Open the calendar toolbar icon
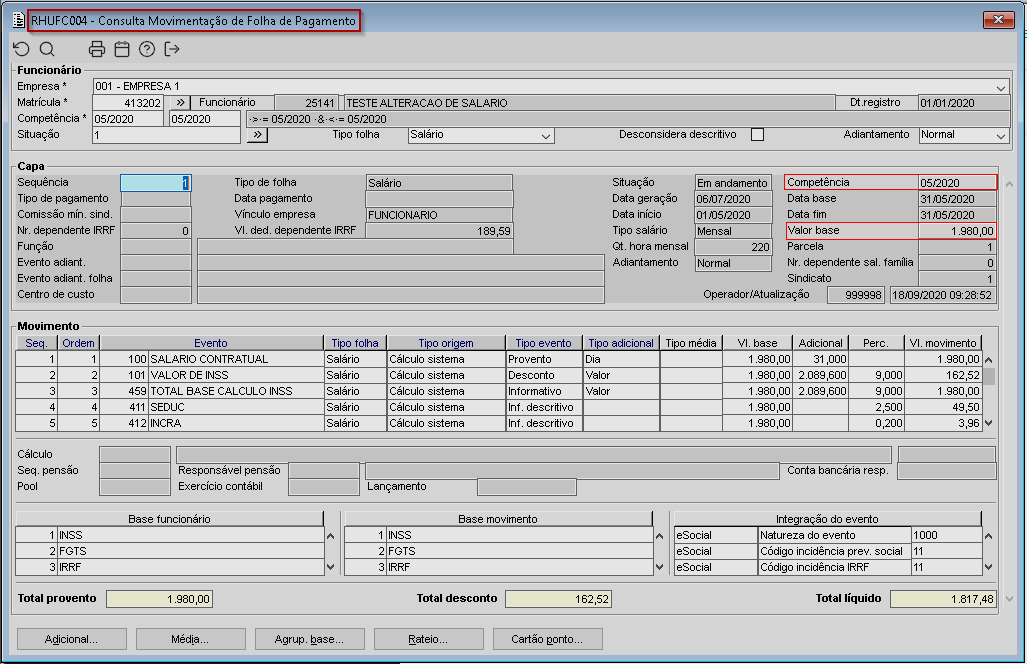Image resolution: width=1027 pixels, height=664 pixels. (x=122, y=49)
